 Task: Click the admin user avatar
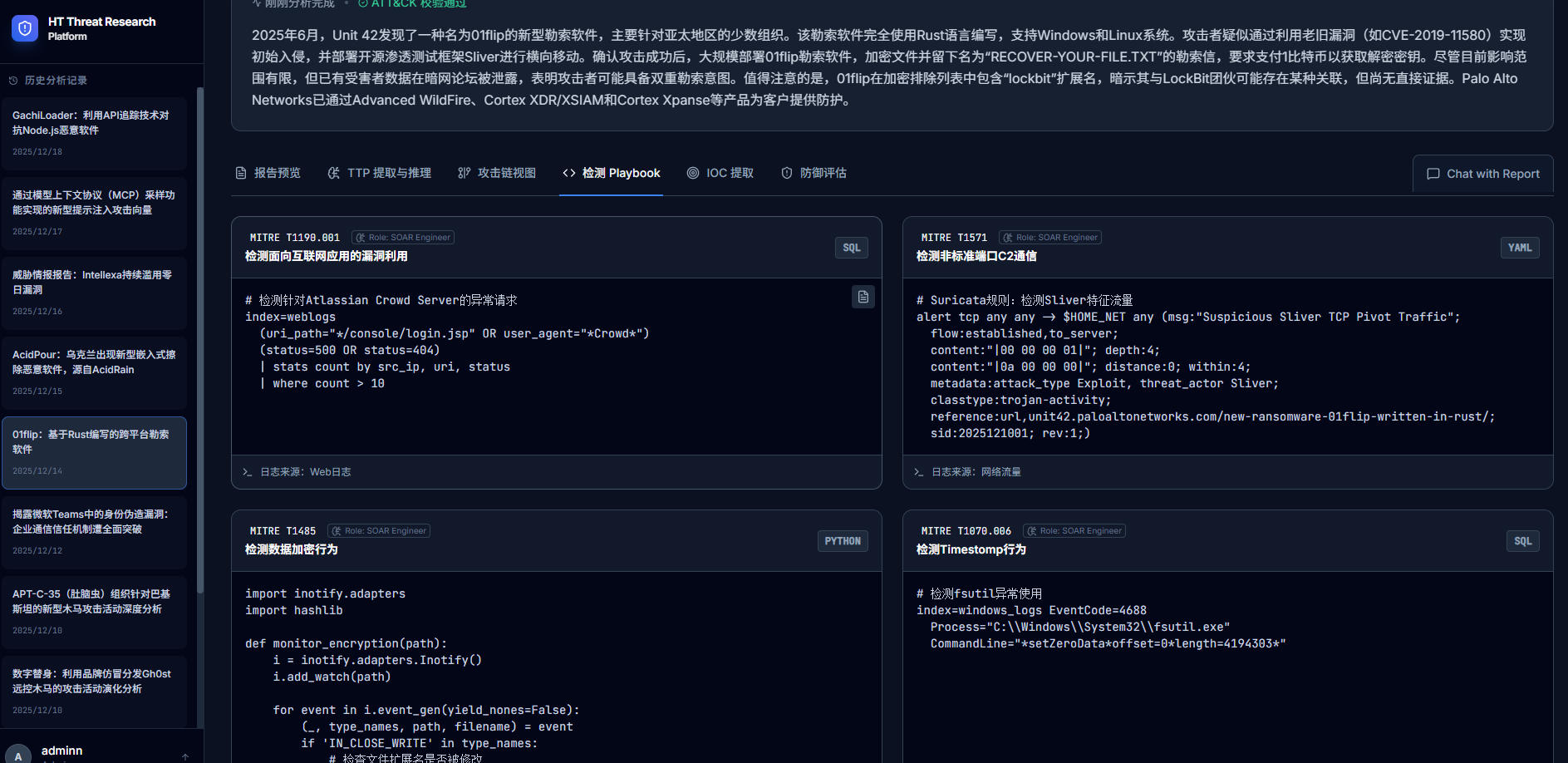18,755
